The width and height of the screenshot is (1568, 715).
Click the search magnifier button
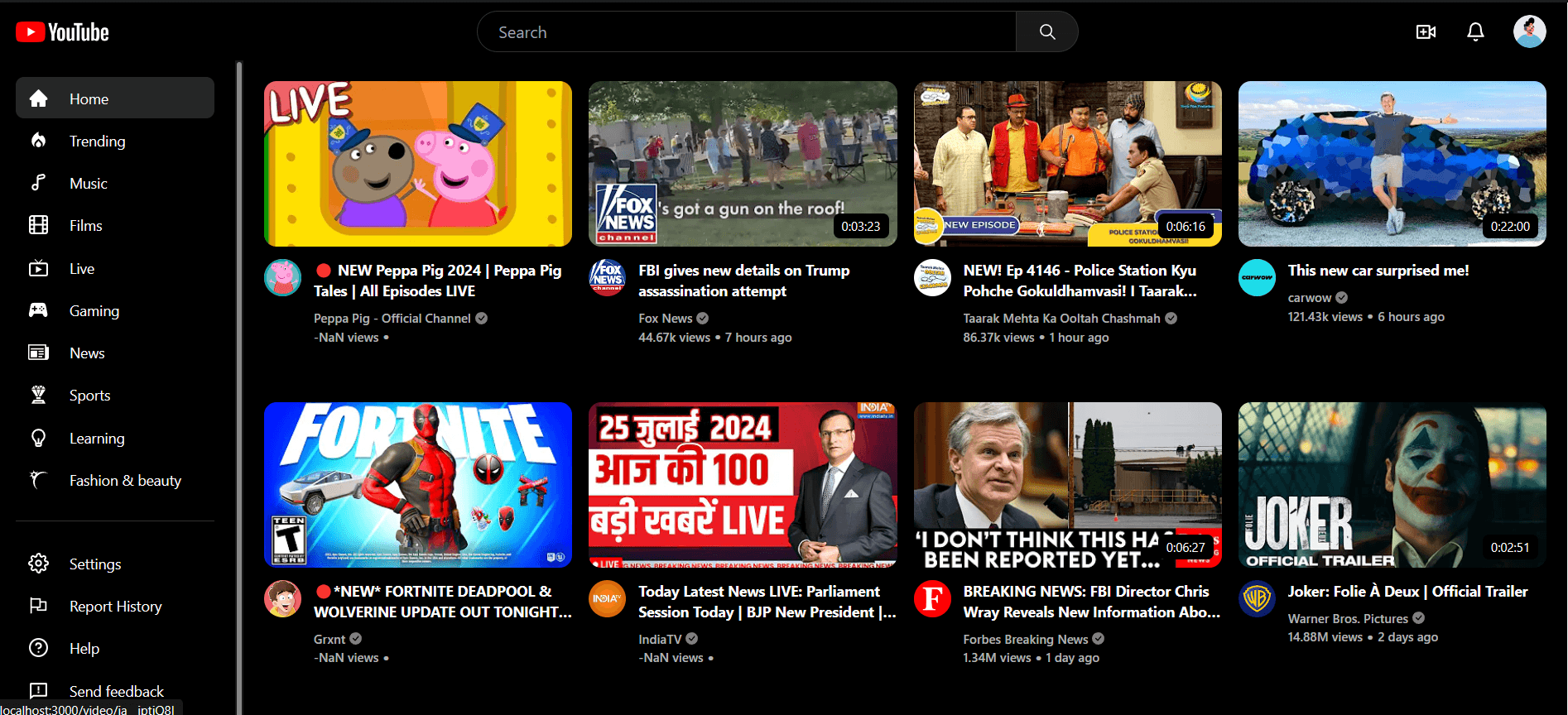click(1047, 32)
